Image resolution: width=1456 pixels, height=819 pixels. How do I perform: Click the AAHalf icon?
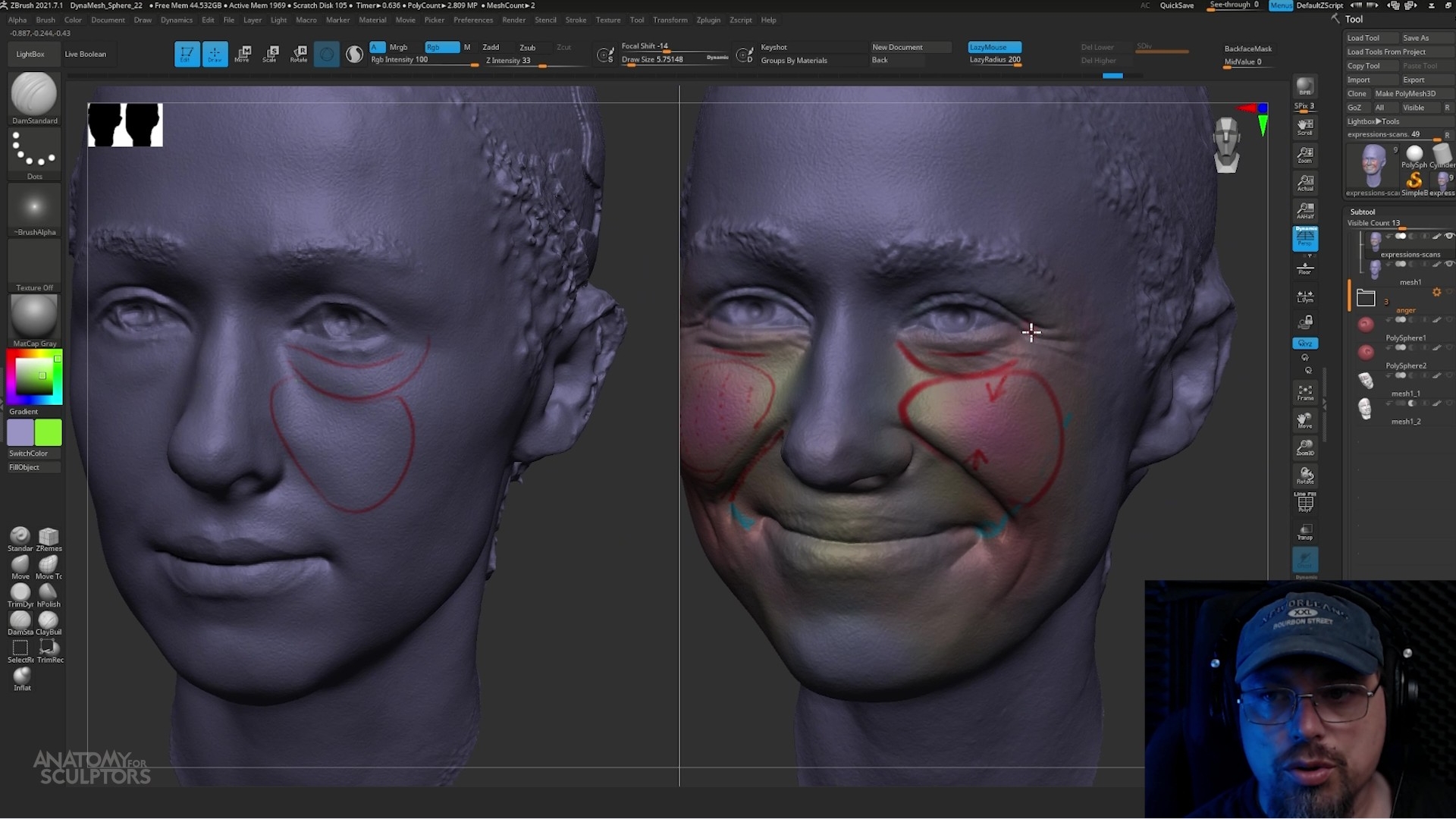(1305, 211)
